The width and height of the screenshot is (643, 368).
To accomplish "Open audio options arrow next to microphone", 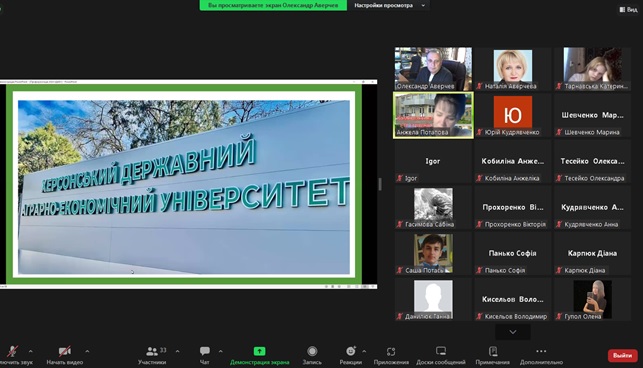I will (30, 352).
